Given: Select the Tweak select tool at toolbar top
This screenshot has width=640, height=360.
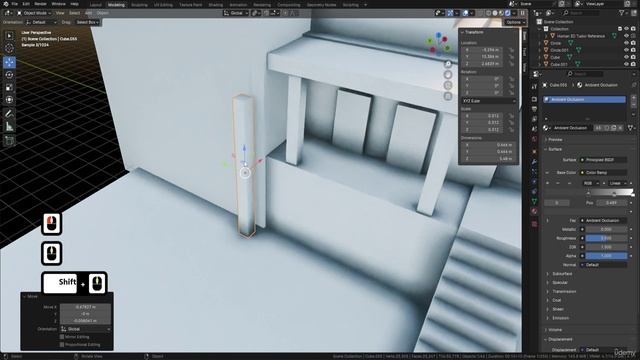Looking at the screenshot, I should coord(9,36).
